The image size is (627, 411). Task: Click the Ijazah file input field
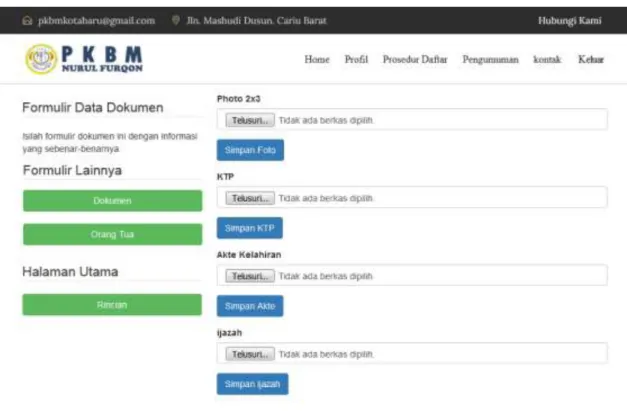click(x=412, y=353)
